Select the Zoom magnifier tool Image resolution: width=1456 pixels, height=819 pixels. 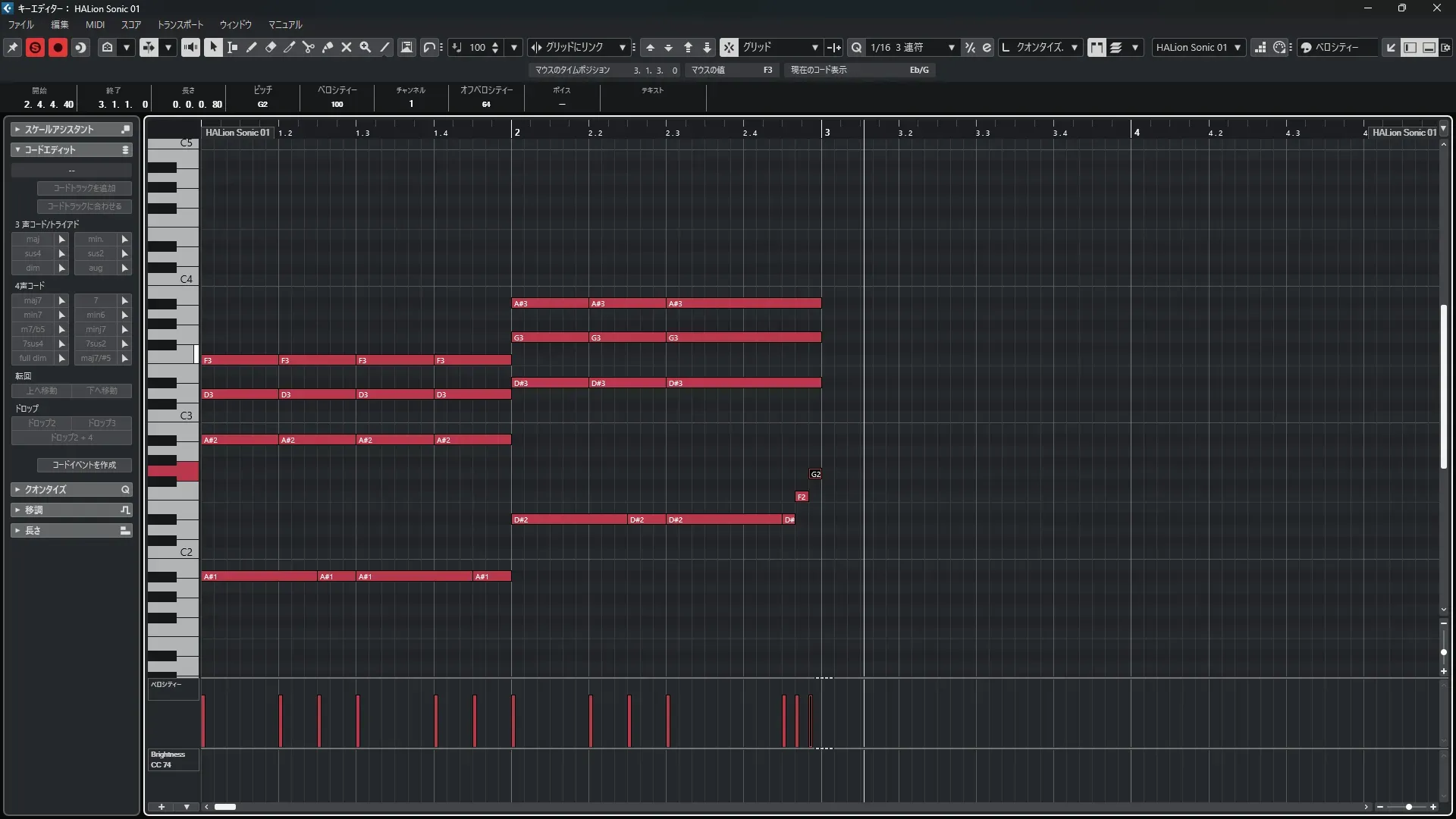366,47
